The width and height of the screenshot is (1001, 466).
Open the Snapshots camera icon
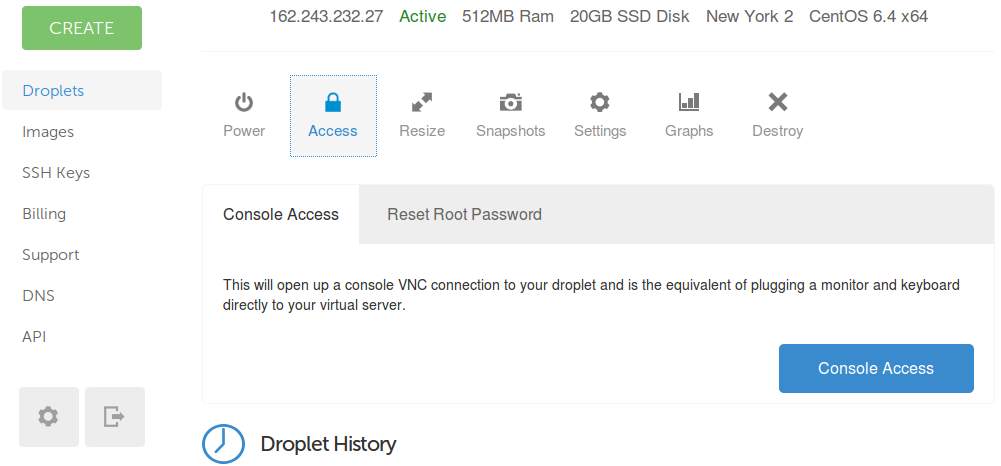[x=510, y=102]
